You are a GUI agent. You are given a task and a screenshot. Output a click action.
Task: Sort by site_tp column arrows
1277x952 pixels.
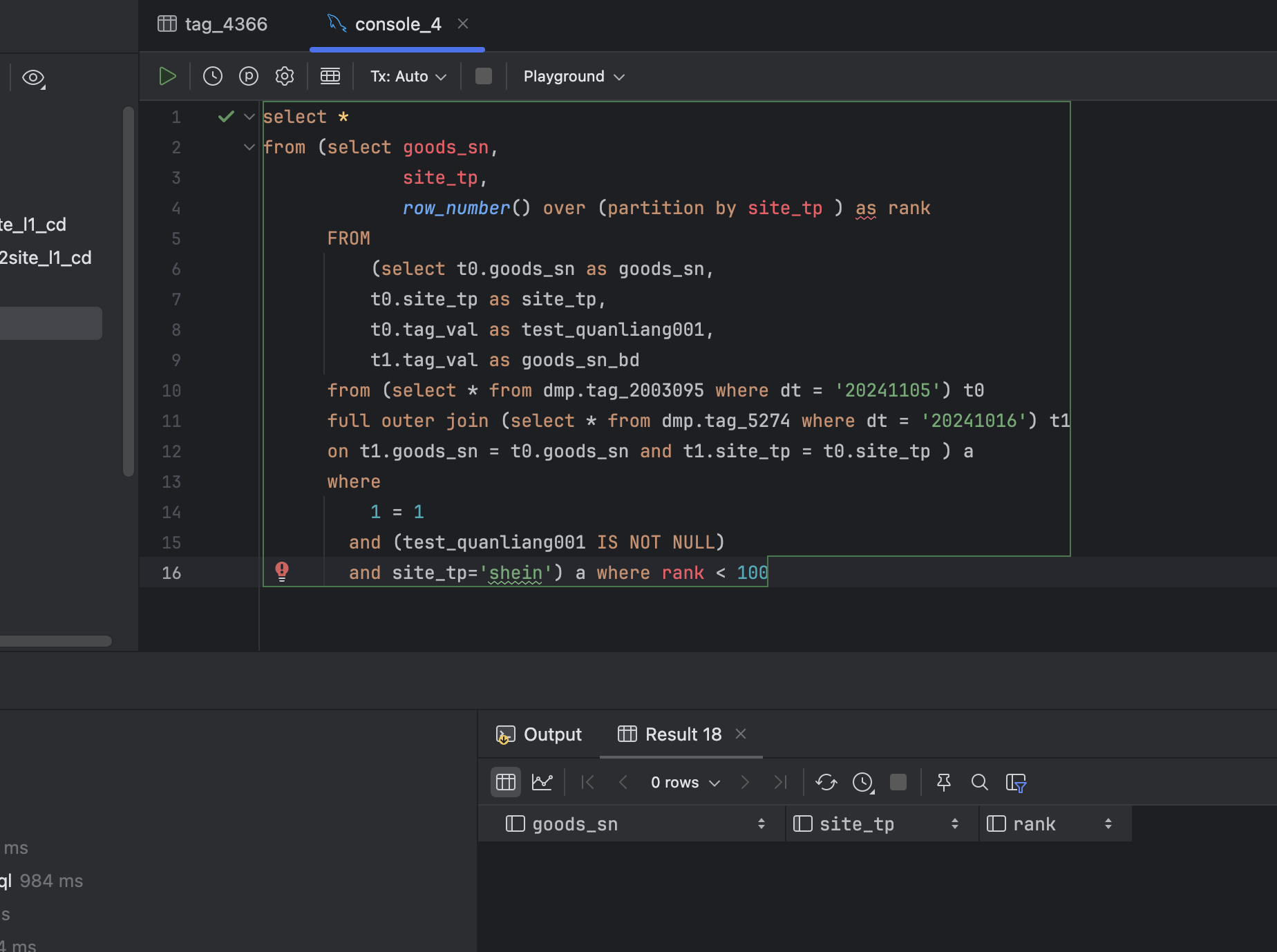955,824
